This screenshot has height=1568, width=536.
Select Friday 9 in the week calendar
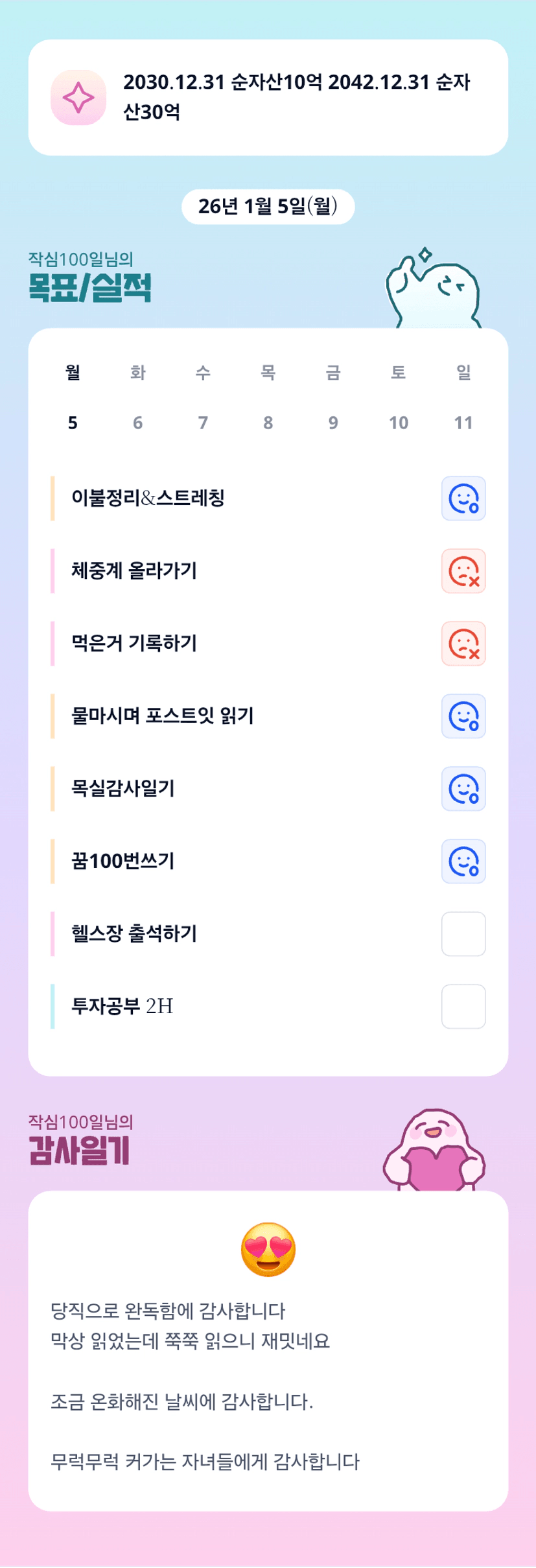(333, 423)
